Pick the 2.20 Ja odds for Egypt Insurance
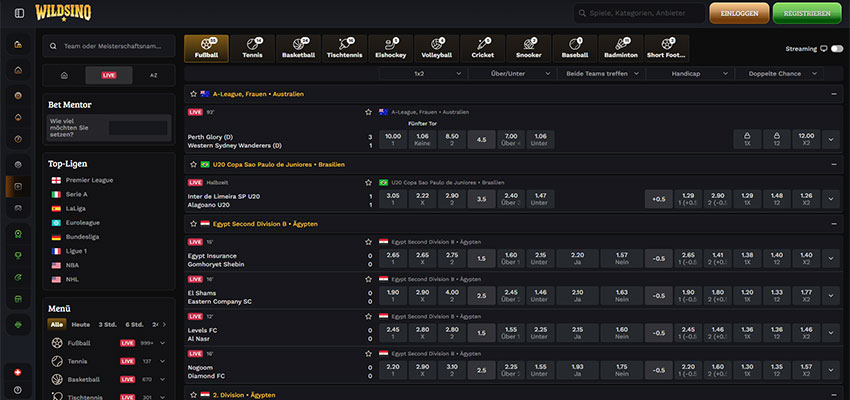850x400 pixels. coord(577,259)
